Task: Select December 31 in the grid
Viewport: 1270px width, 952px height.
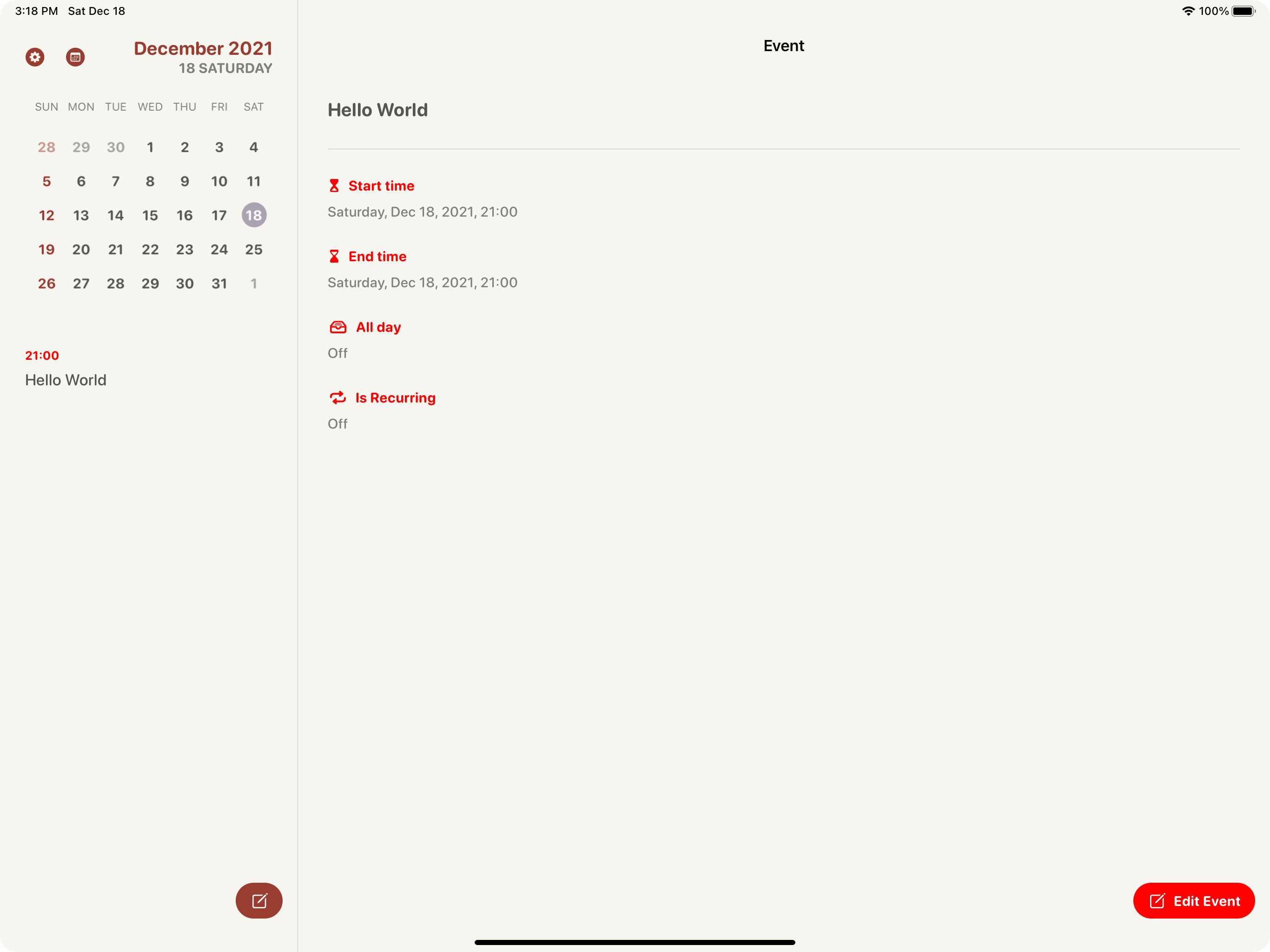Action: tap(219, 283)
